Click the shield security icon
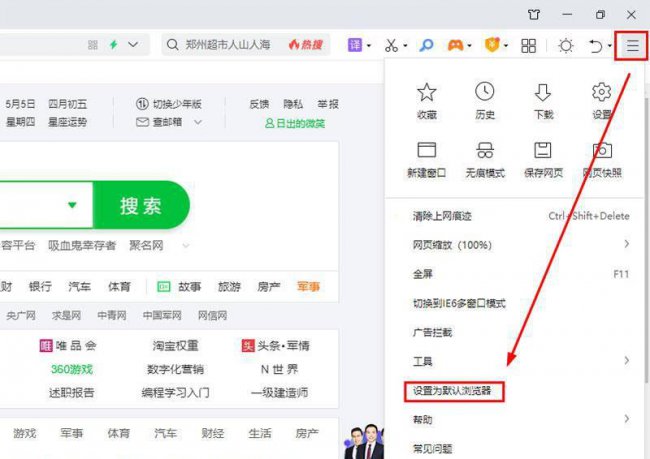650x459 pixels. 492,45
